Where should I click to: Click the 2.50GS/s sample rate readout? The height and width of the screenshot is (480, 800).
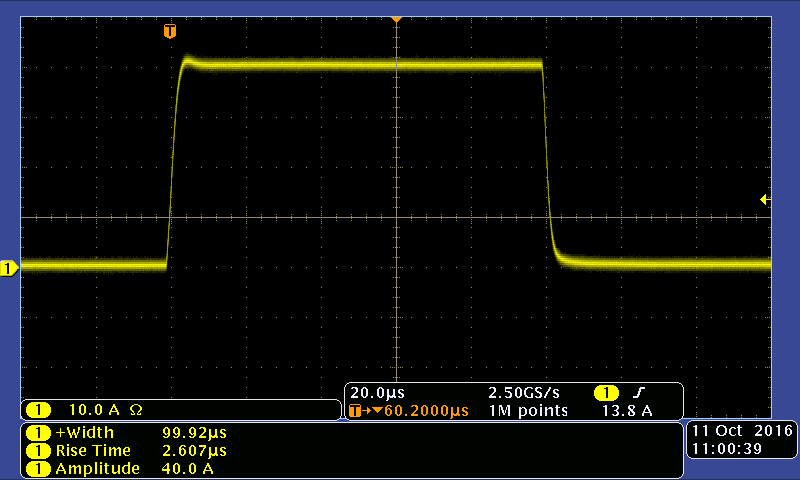click(523, 393)
